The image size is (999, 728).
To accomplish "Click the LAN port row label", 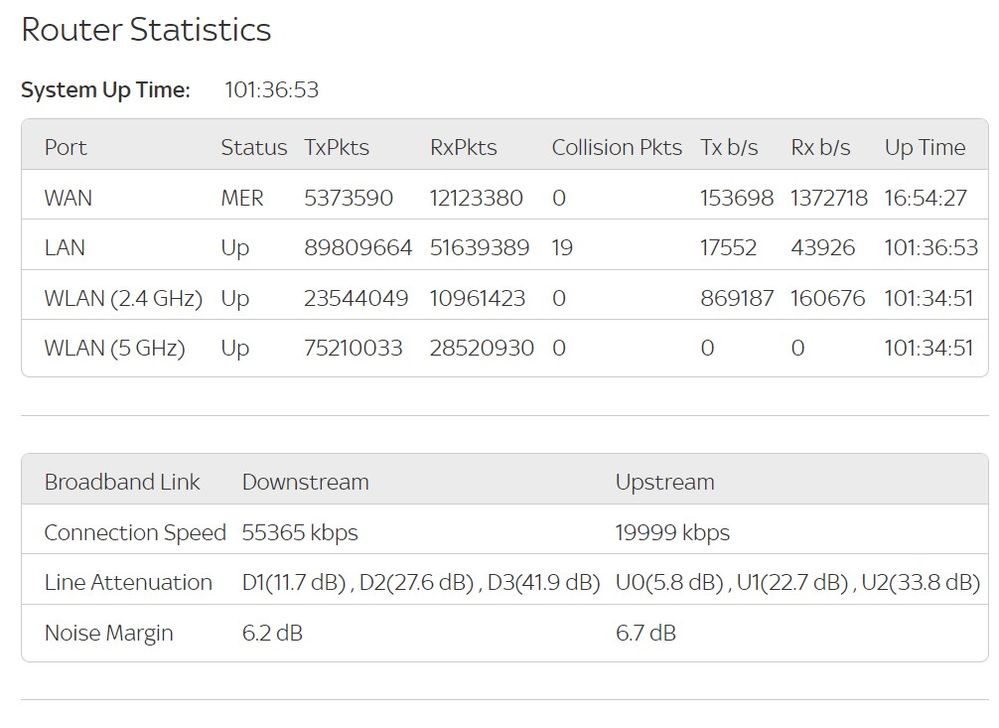I will (x=66, y=248).
